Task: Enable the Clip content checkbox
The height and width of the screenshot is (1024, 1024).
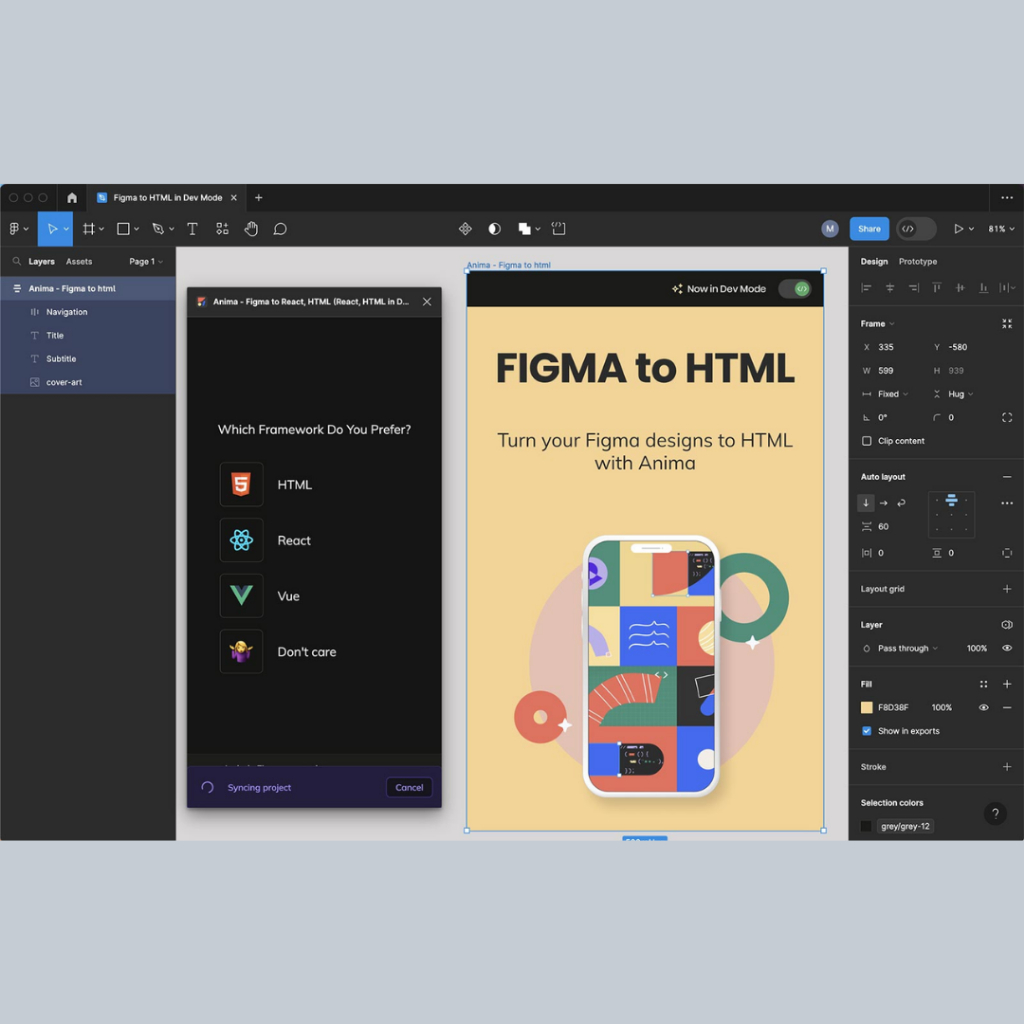Action: [x=867, y=441]
